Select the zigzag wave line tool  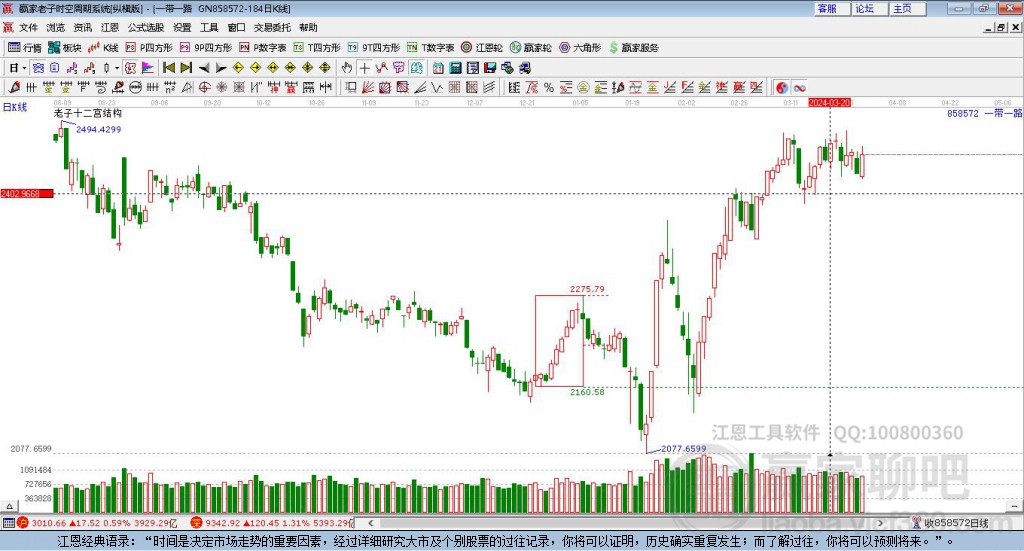coord(436,87)
